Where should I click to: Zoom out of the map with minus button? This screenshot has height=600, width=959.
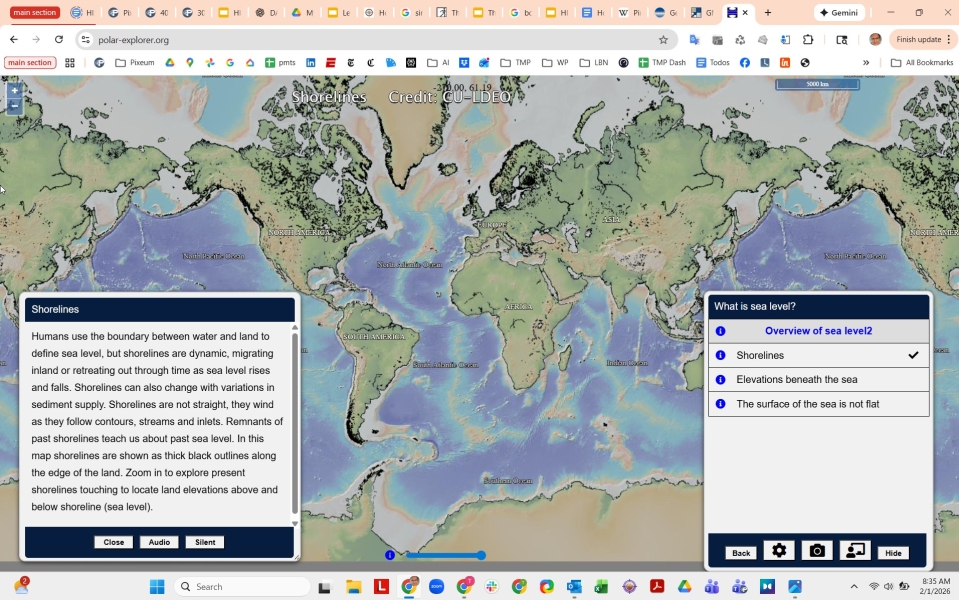(14, 107)
